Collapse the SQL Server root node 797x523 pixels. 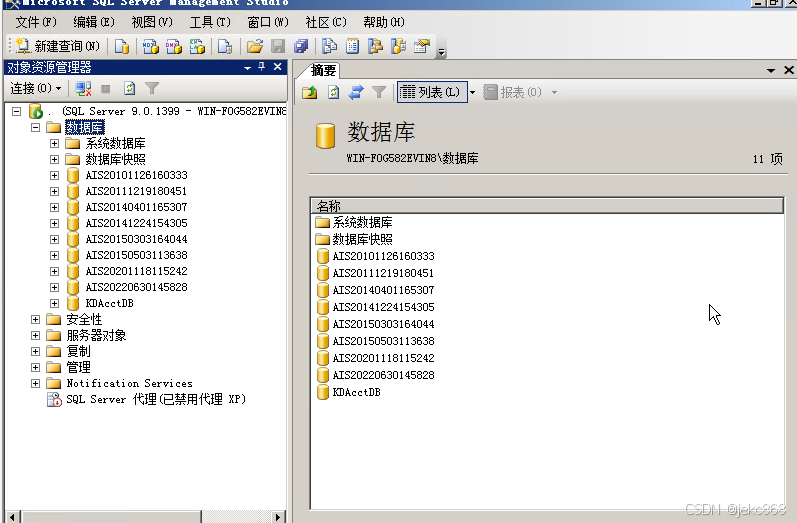[x=17, y=111]
